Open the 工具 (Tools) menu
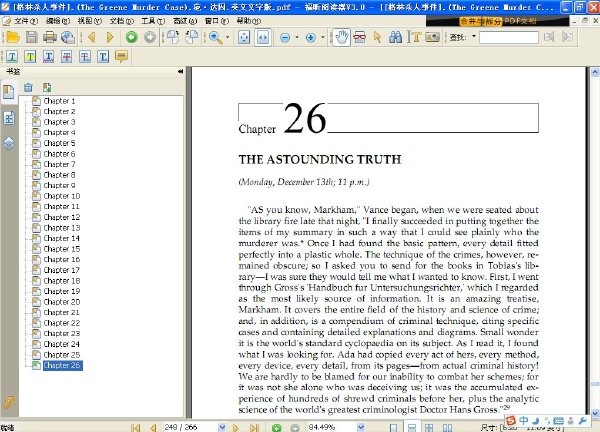600x432 pixels. pyautogui.click(x=153, y=21)
